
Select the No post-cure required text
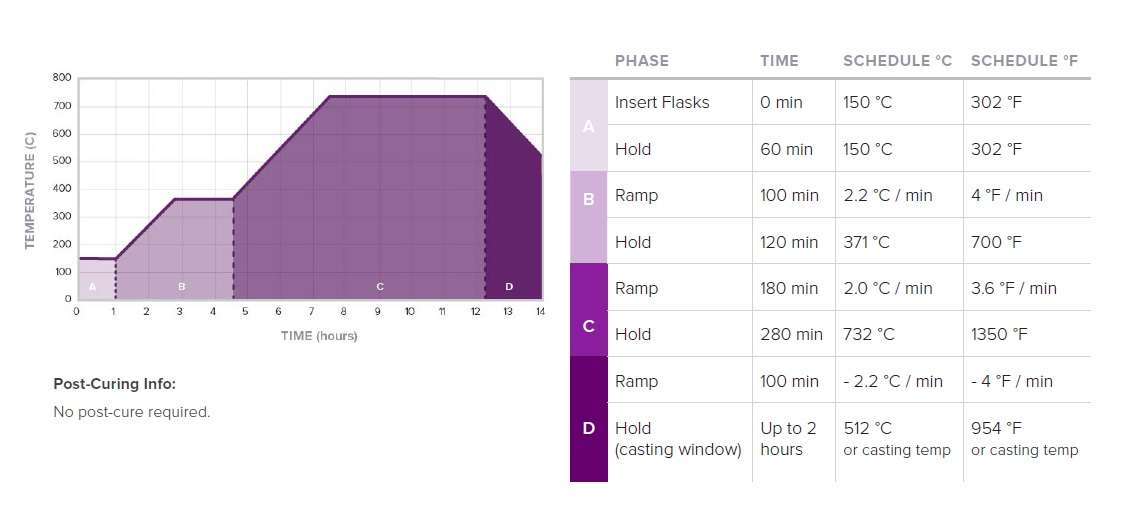point(131,412)
